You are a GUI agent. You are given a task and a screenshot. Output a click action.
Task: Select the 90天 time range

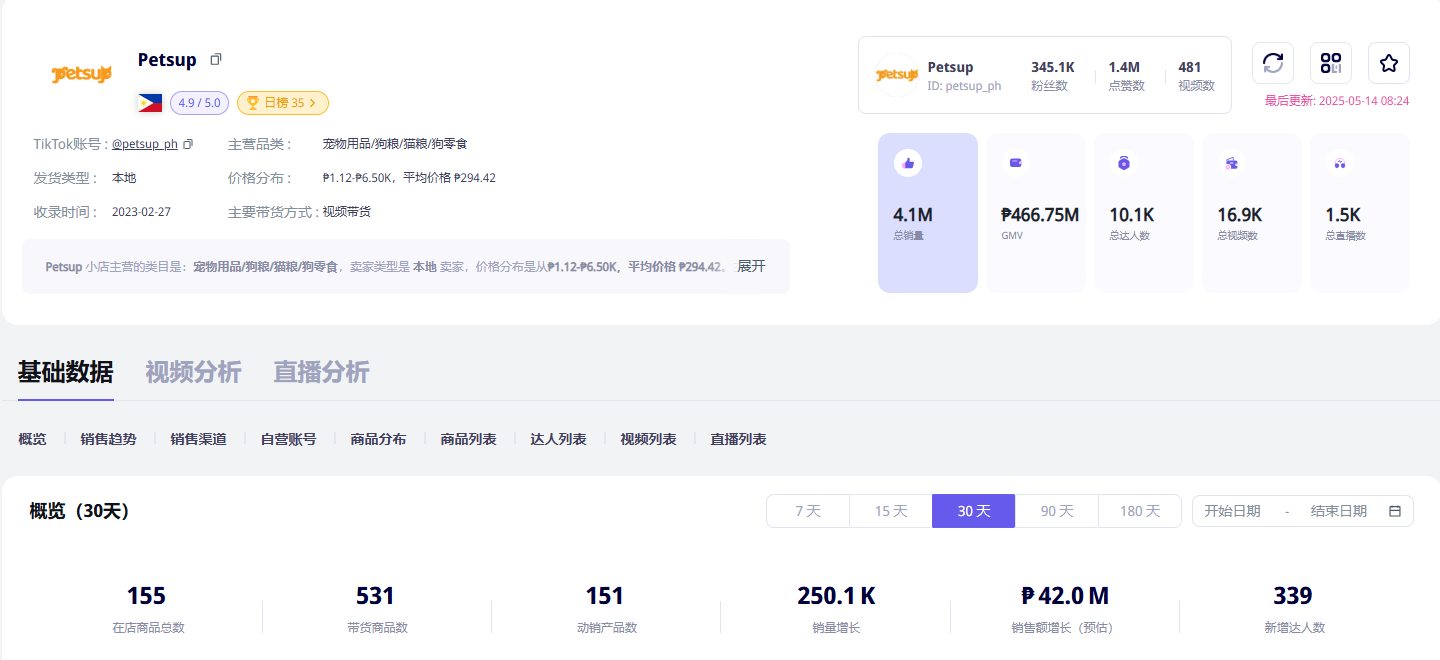[1057, 511]
